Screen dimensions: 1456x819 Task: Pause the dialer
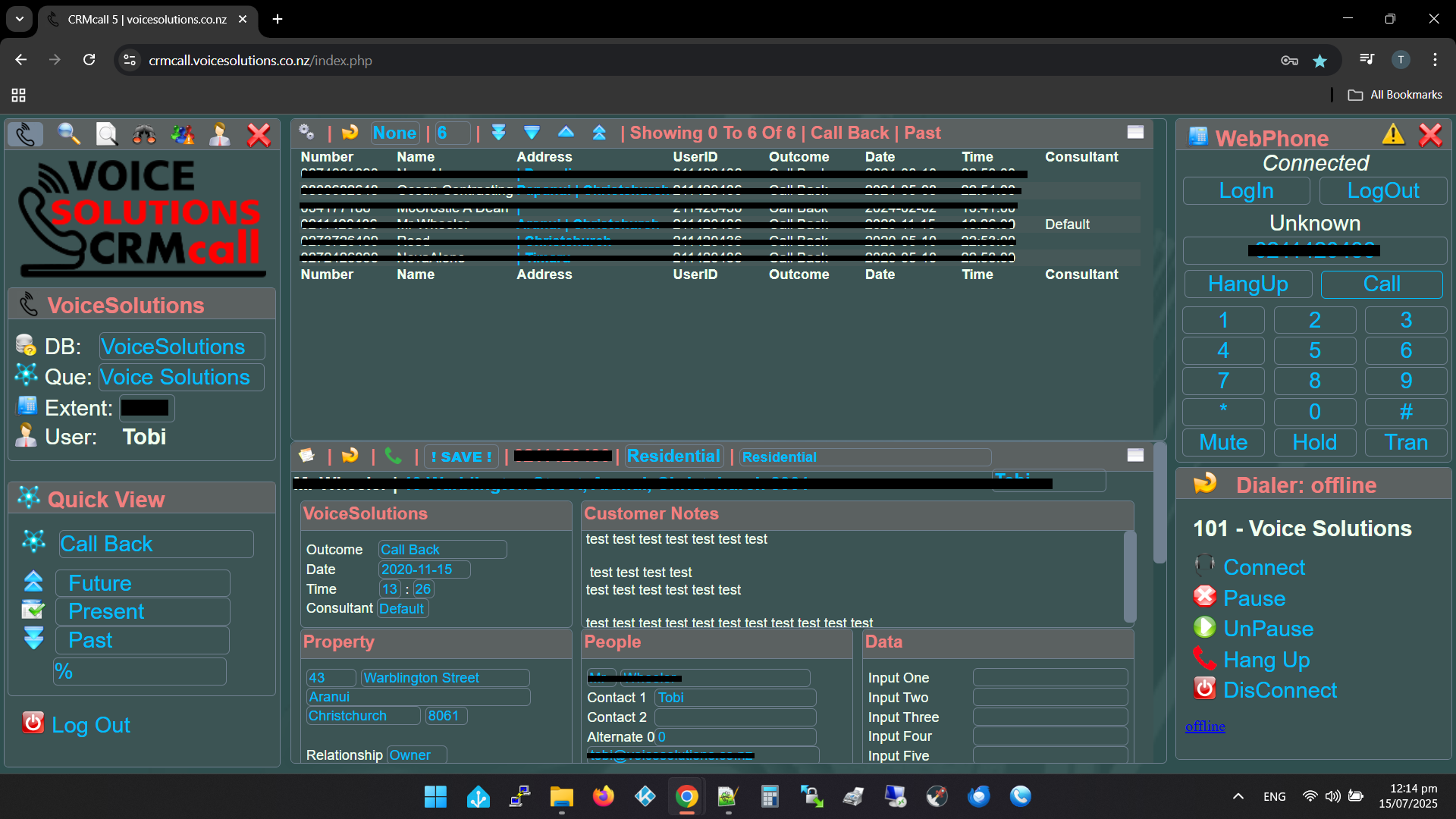[1254, 598]
